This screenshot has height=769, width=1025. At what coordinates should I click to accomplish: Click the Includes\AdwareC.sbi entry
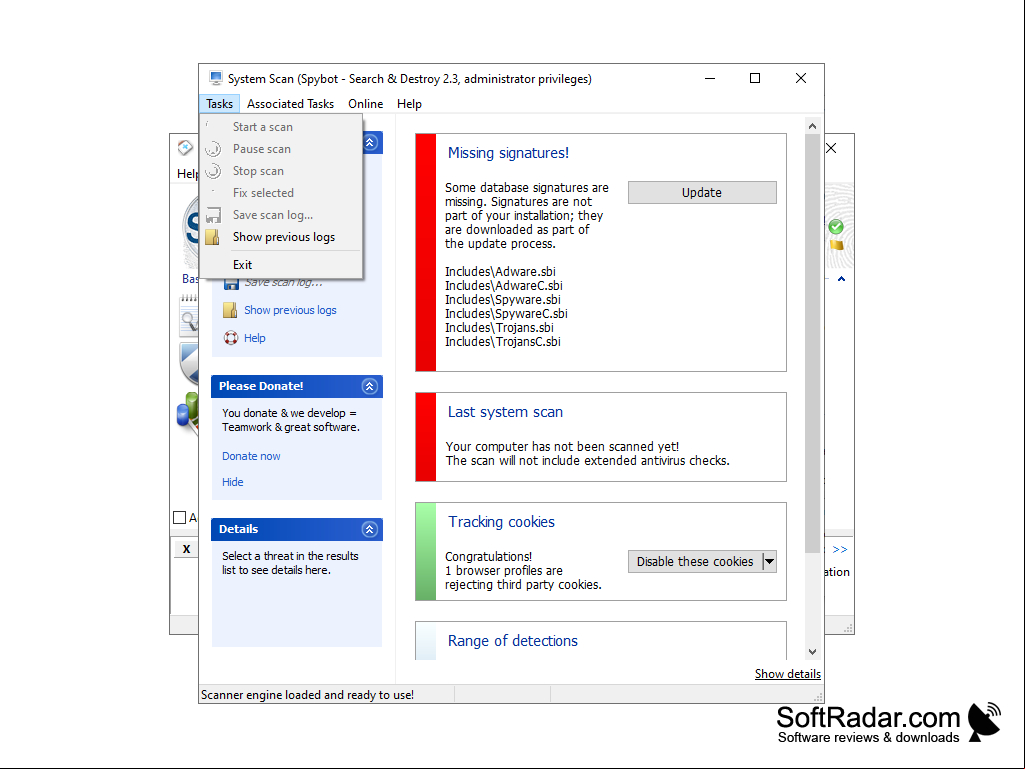tap(504, 286)
